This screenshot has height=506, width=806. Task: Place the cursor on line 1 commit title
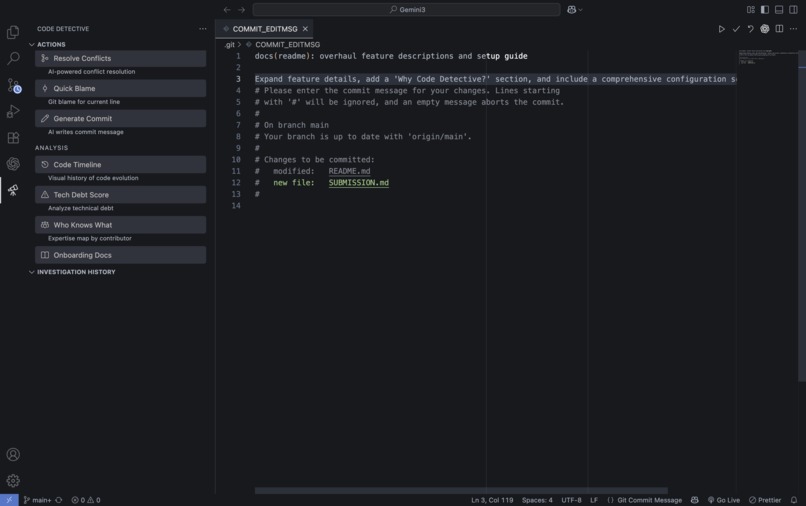(x=391, y=56)
